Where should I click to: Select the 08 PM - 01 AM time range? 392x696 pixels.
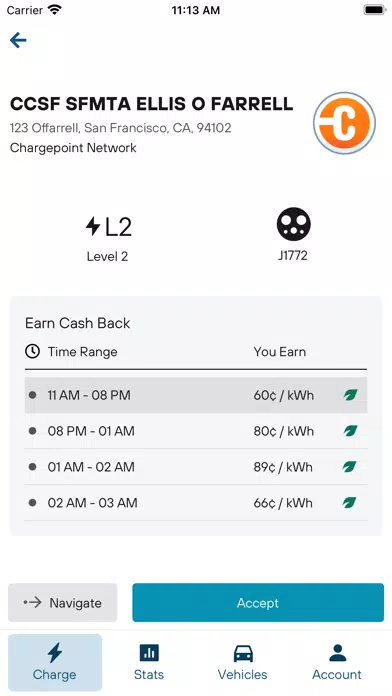pyautogui.click(x=196, y=431)
